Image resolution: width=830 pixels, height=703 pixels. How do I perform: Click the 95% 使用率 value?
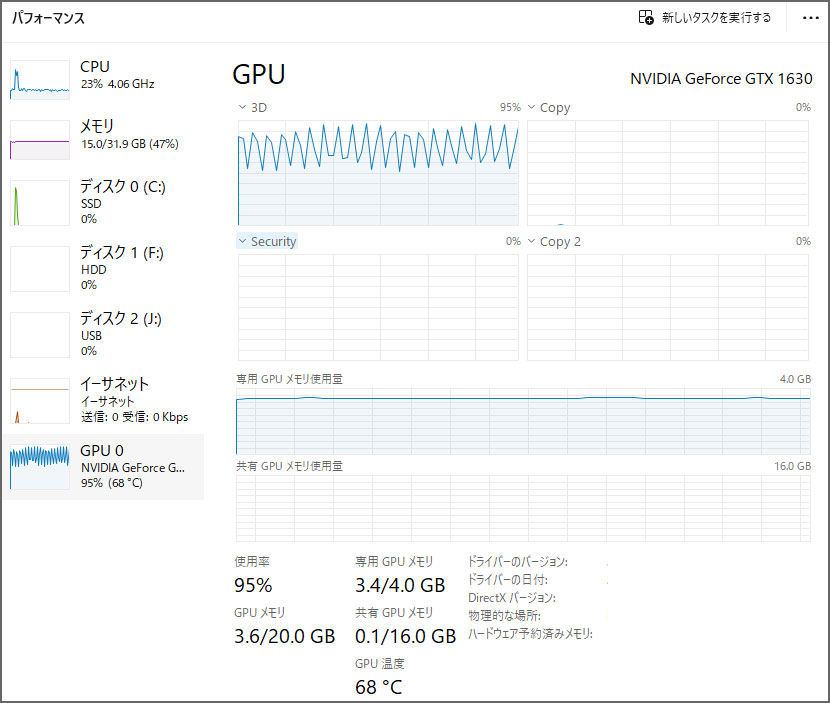coord(253,585)
